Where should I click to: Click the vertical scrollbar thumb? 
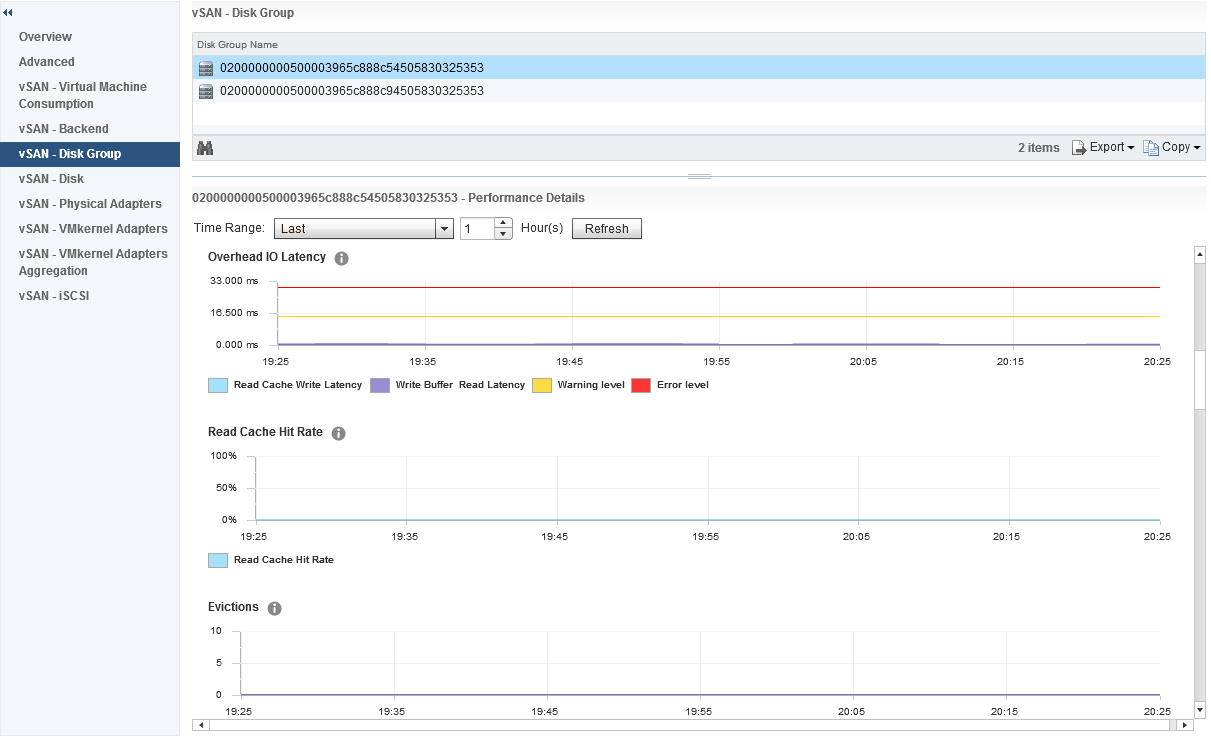pyautogui.click(x=1200, y=380)
